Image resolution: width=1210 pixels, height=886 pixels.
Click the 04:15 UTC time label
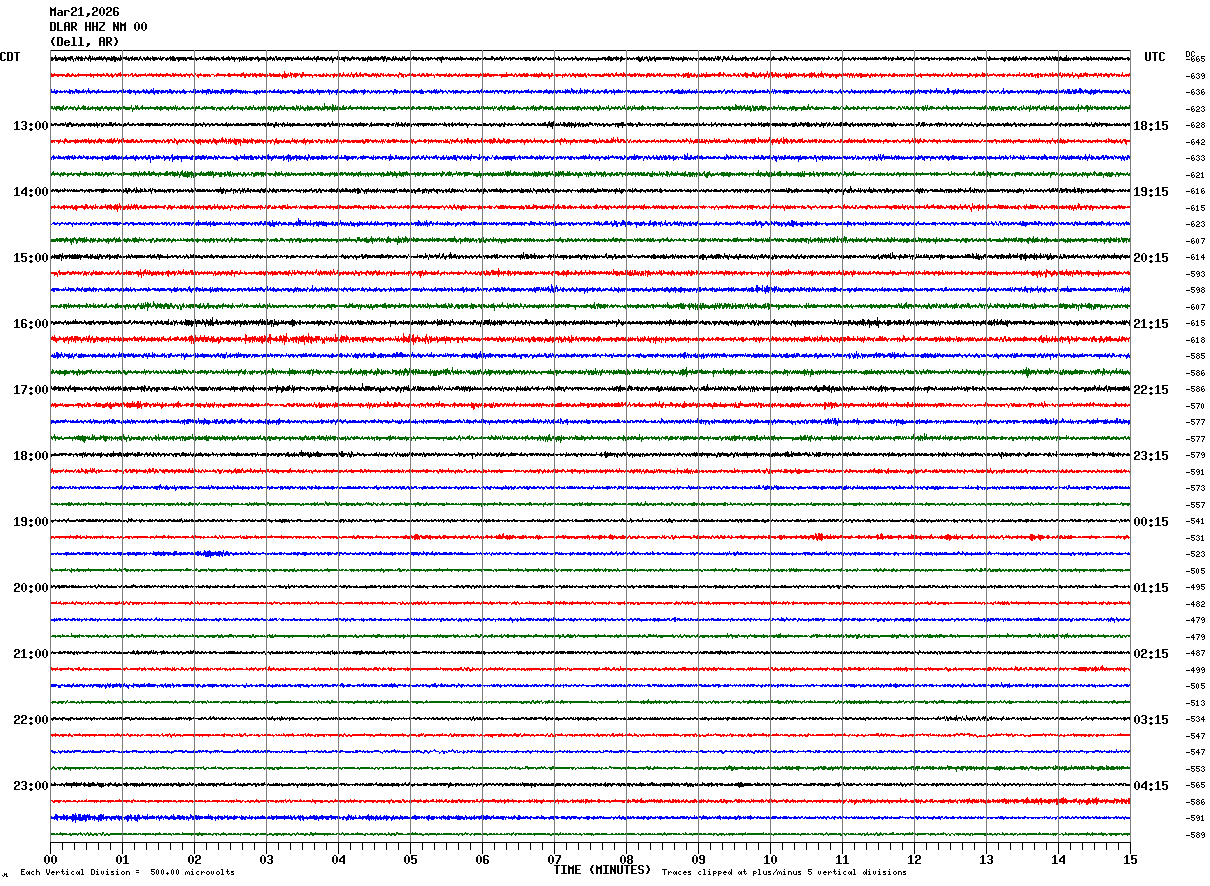pos(1151,786)
